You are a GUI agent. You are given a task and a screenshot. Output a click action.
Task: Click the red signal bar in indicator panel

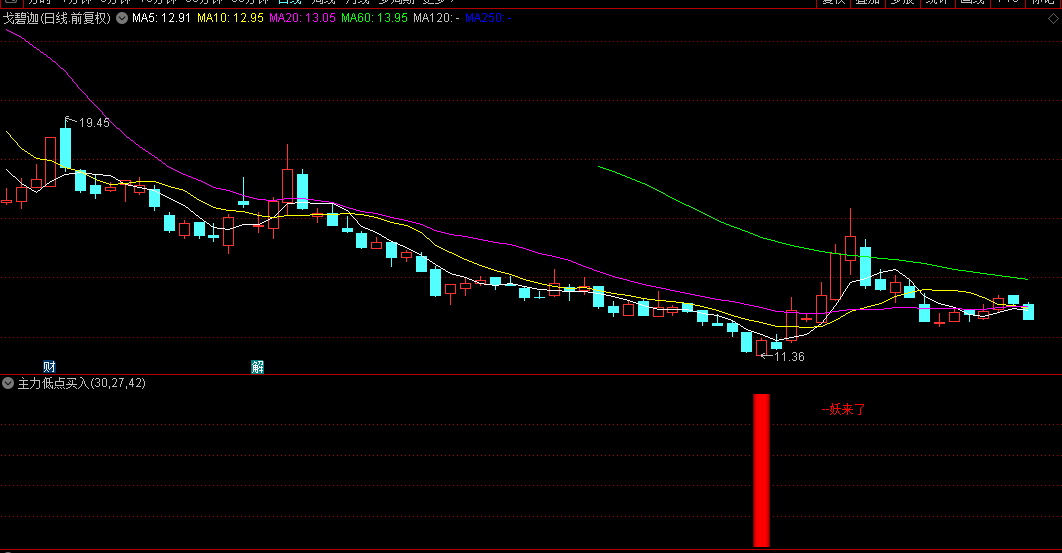point(761,470)
